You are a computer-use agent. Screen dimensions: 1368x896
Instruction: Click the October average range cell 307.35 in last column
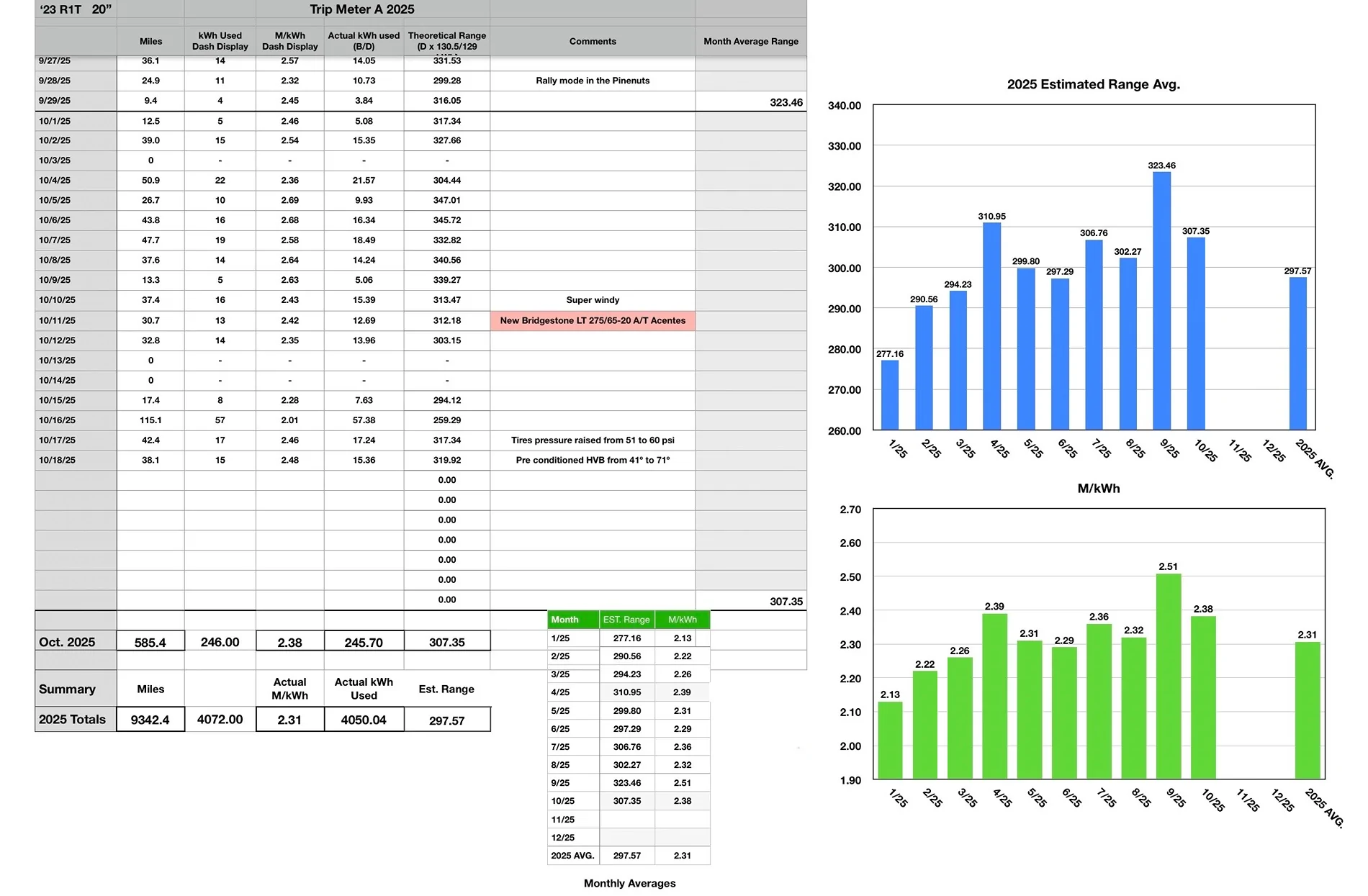point(751,601)
